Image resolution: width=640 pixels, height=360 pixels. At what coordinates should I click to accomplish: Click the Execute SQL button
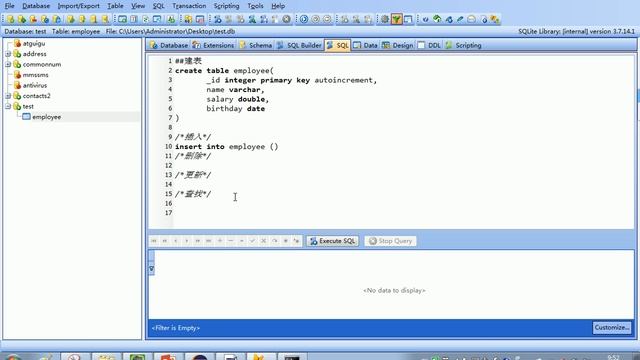pos(333,241)
